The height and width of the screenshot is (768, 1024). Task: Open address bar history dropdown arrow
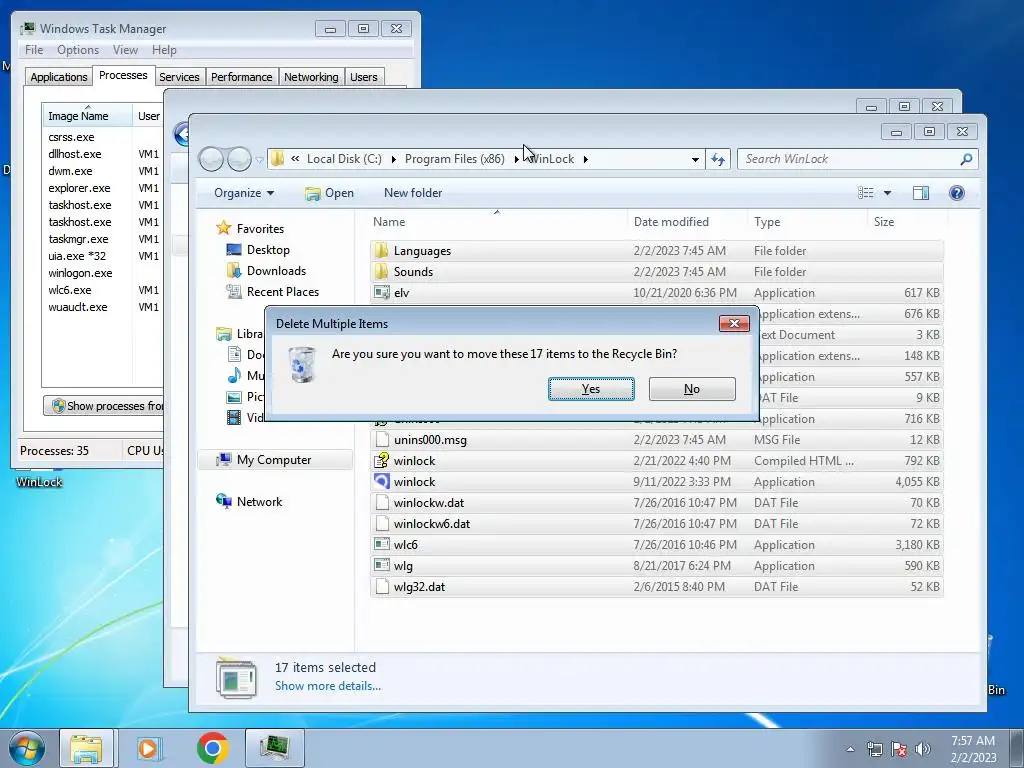point(696,159)
